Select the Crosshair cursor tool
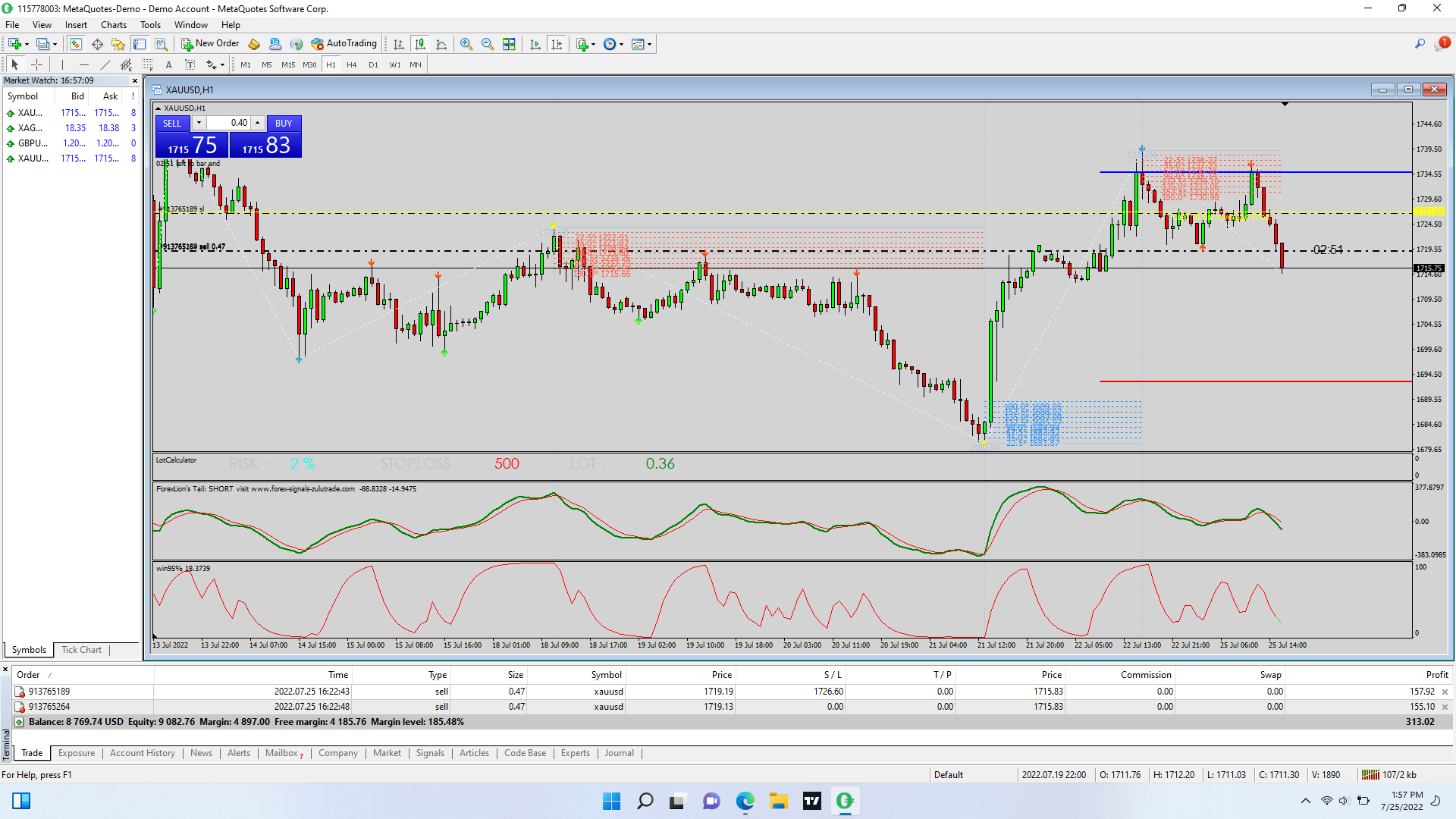1456x819 pixels. pyautogui.click(x=36, y=64)
